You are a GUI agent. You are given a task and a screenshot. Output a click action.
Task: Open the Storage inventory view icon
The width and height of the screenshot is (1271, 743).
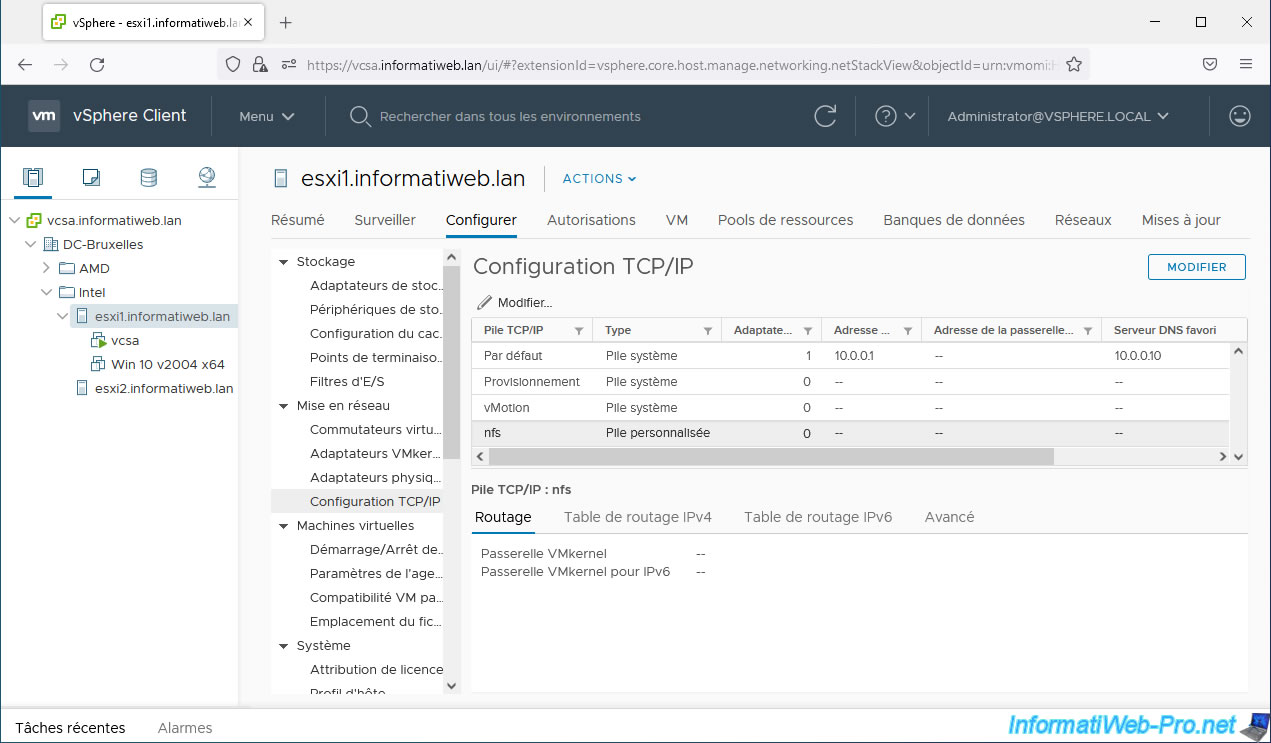(x=148, y=178)
